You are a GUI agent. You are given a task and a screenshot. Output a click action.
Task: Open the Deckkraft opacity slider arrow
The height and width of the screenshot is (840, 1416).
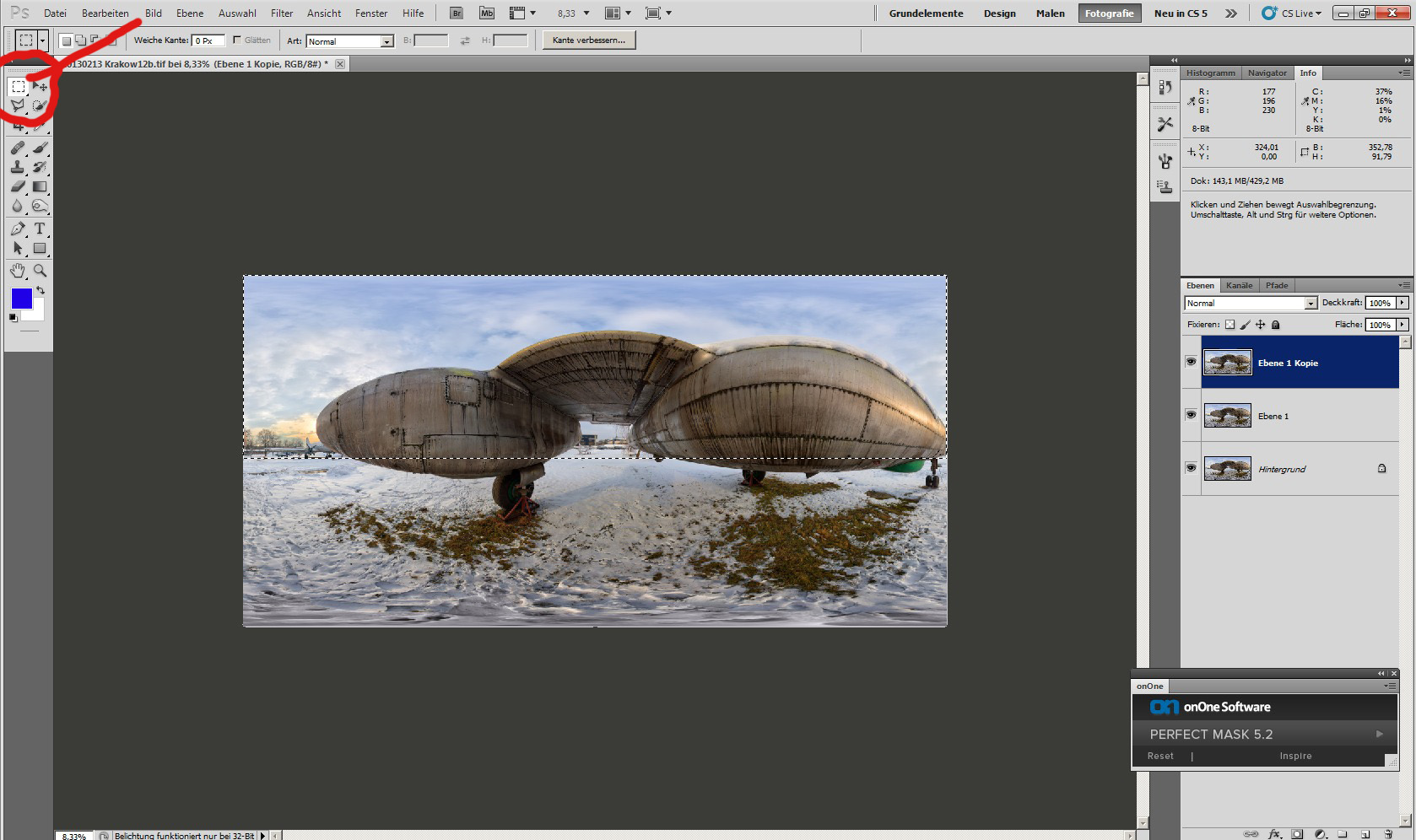[1402, 303]
